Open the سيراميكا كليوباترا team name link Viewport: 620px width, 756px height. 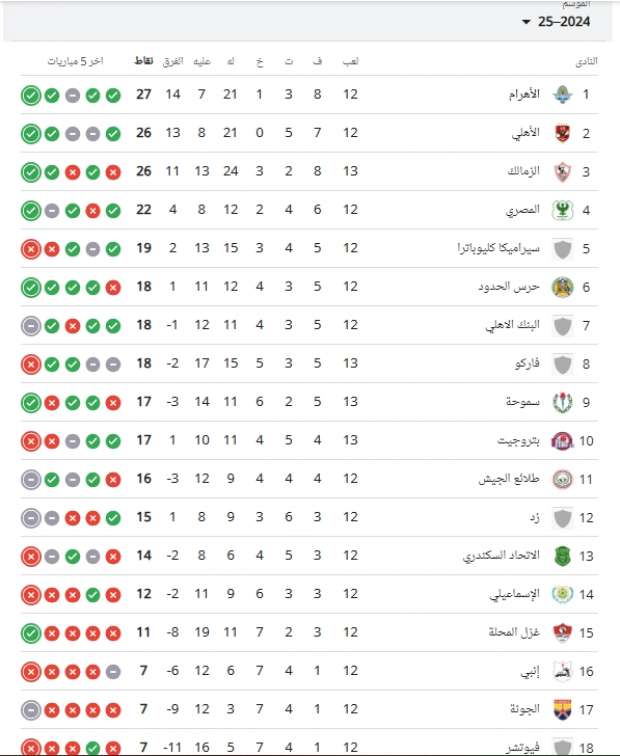499,249
